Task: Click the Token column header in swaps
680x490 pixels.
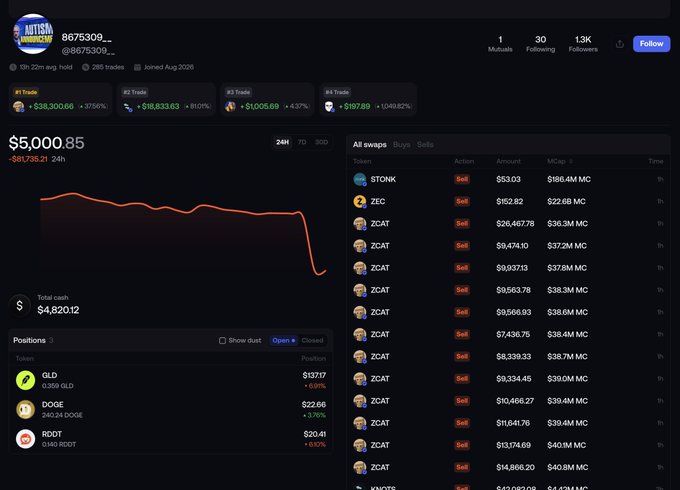Action: click(362, 161)
